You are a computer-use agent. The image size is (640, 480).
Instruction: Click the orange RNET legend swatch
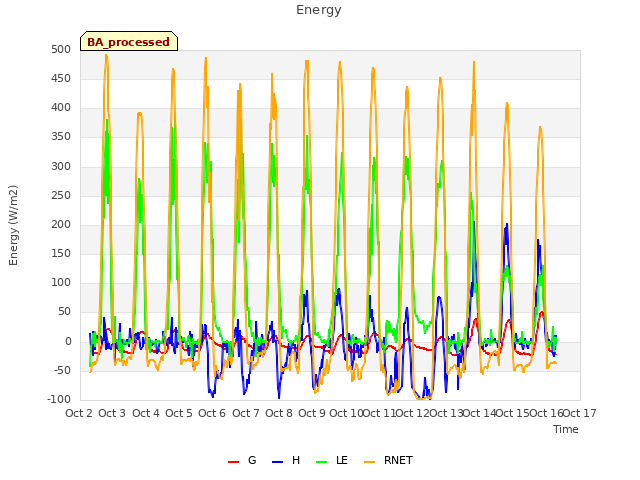369,462
